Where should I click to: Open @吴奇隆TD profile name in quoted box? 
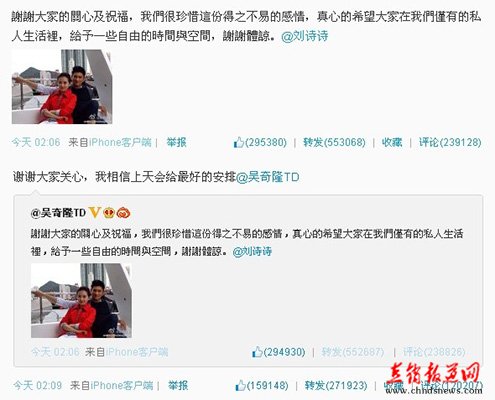pos(59,213)
